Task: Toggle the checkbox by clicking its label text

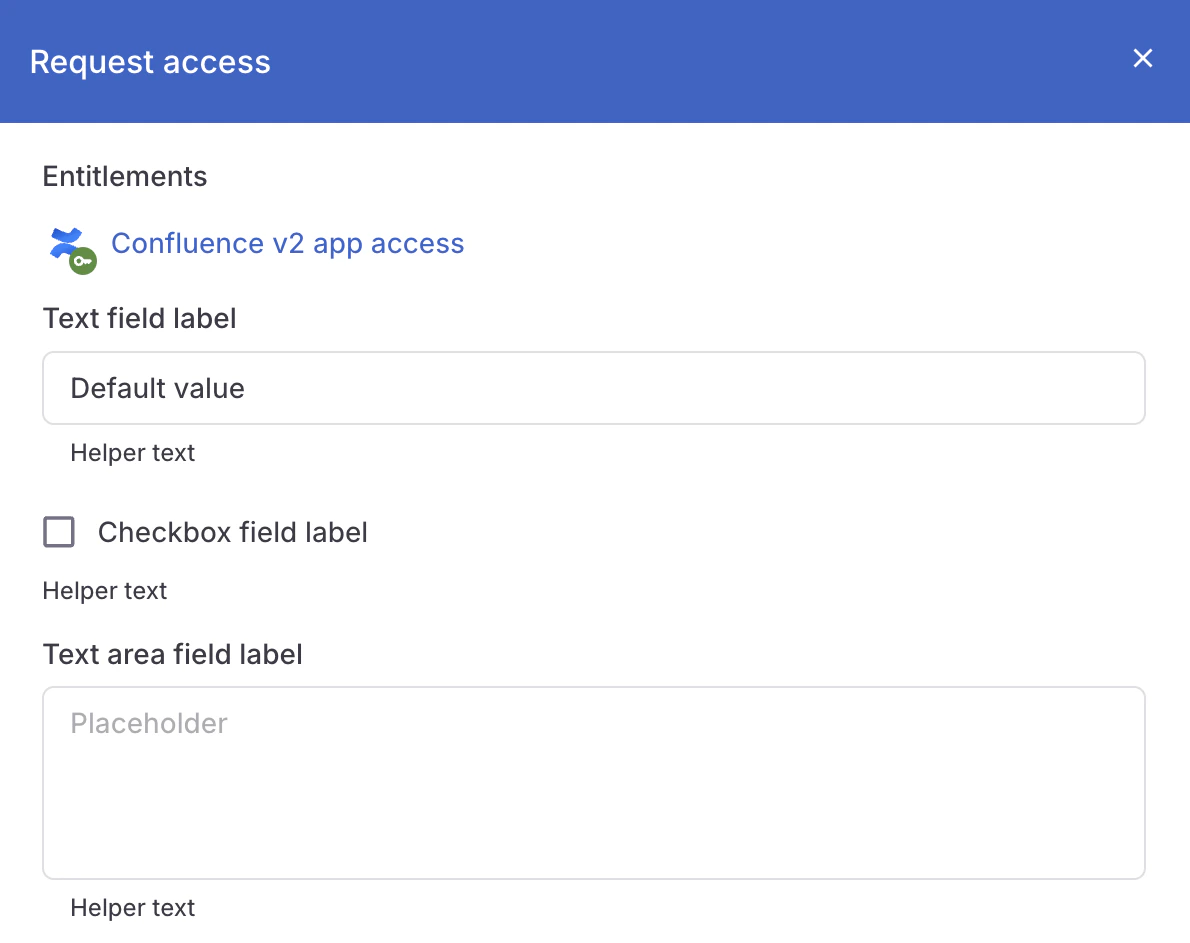Action: [x=232, y=532]
